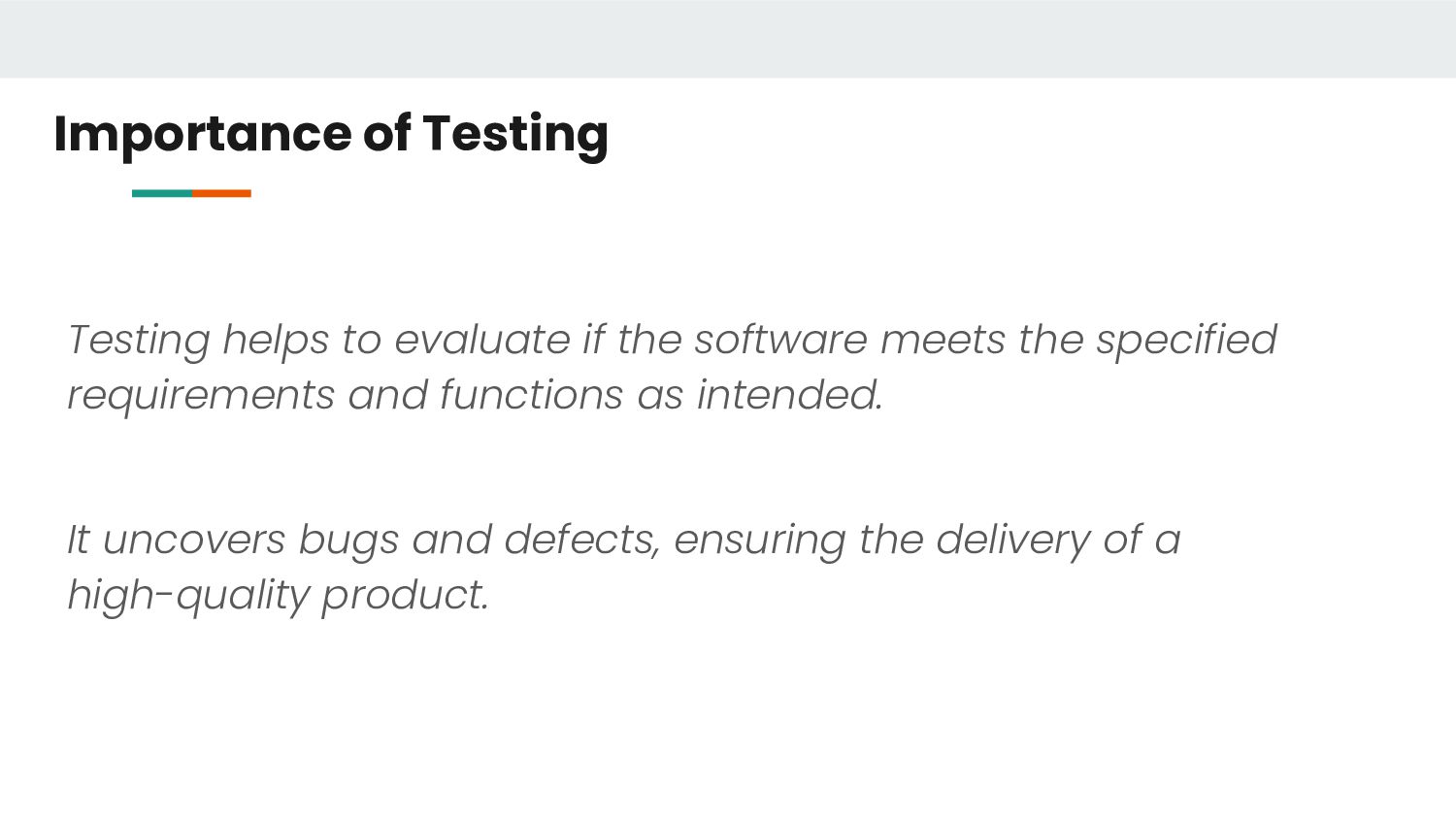
Task: Click the word "uncovers" in second paragraph
Action: [193, 540]
